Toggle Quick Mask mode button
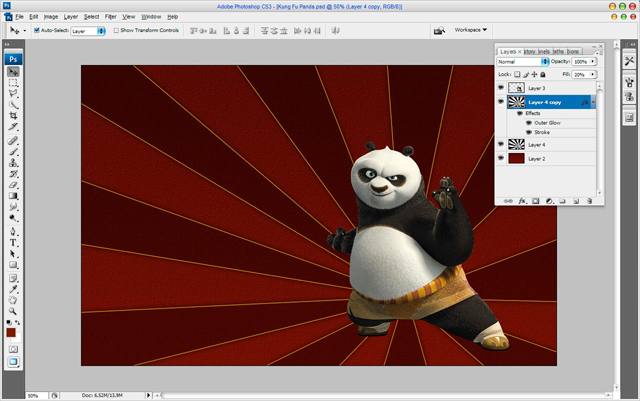Viewport: 640px width, 401px height. [x=13, y=350]
